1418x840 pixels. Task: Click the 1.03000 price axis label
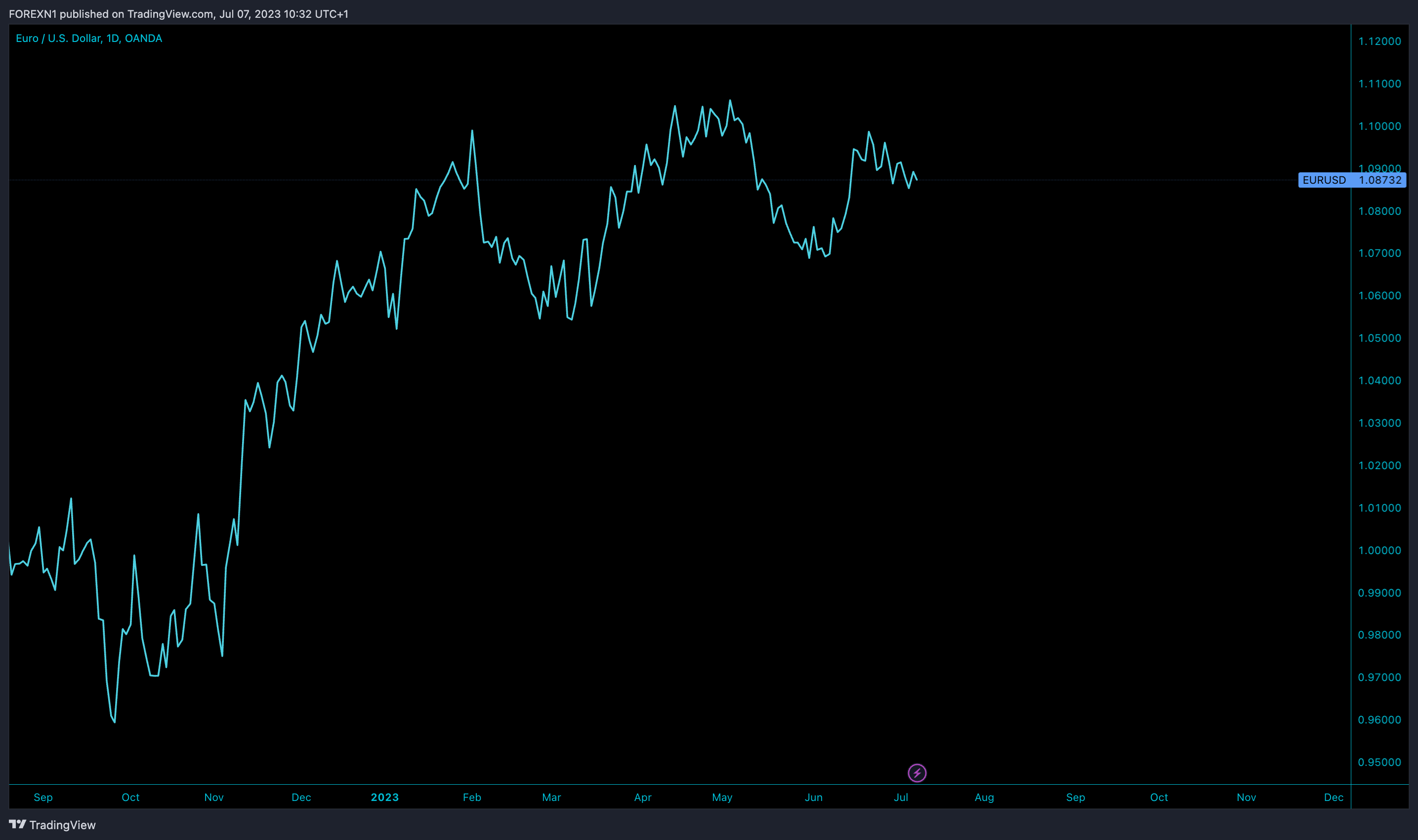[1379, 423]
